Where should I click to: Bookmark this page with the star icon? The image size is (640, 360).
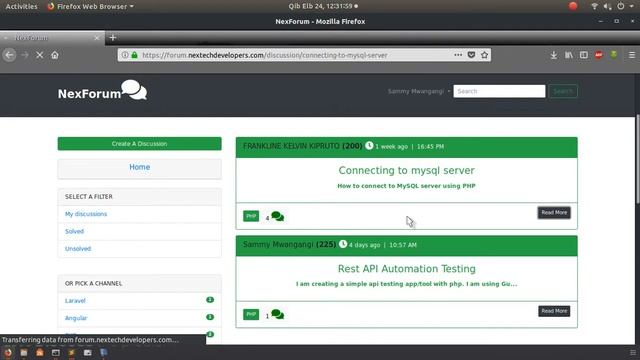(484, 55)
